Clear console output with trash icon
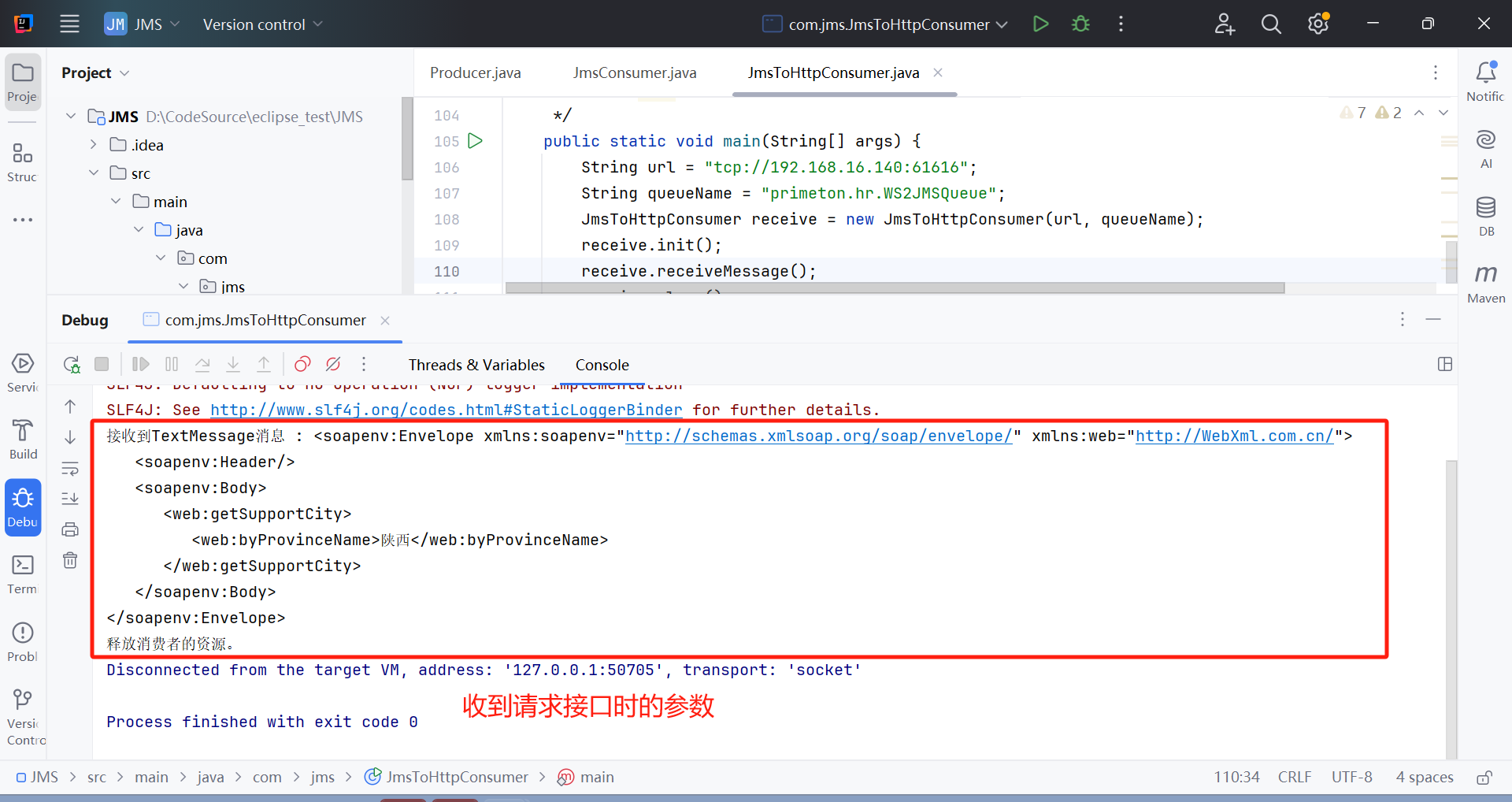Viewport: 1512px width, 802px height. [x=70, y=560]
